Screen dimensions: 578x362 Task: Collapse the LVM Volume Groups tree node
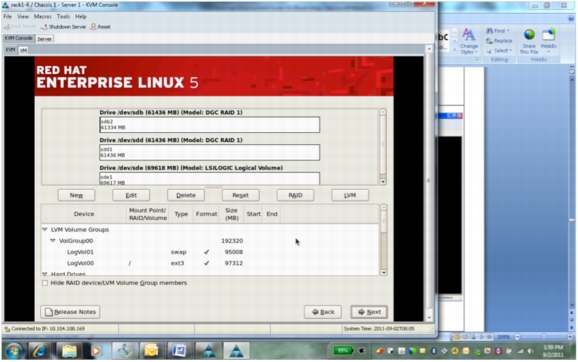click(x=45, y=230)
